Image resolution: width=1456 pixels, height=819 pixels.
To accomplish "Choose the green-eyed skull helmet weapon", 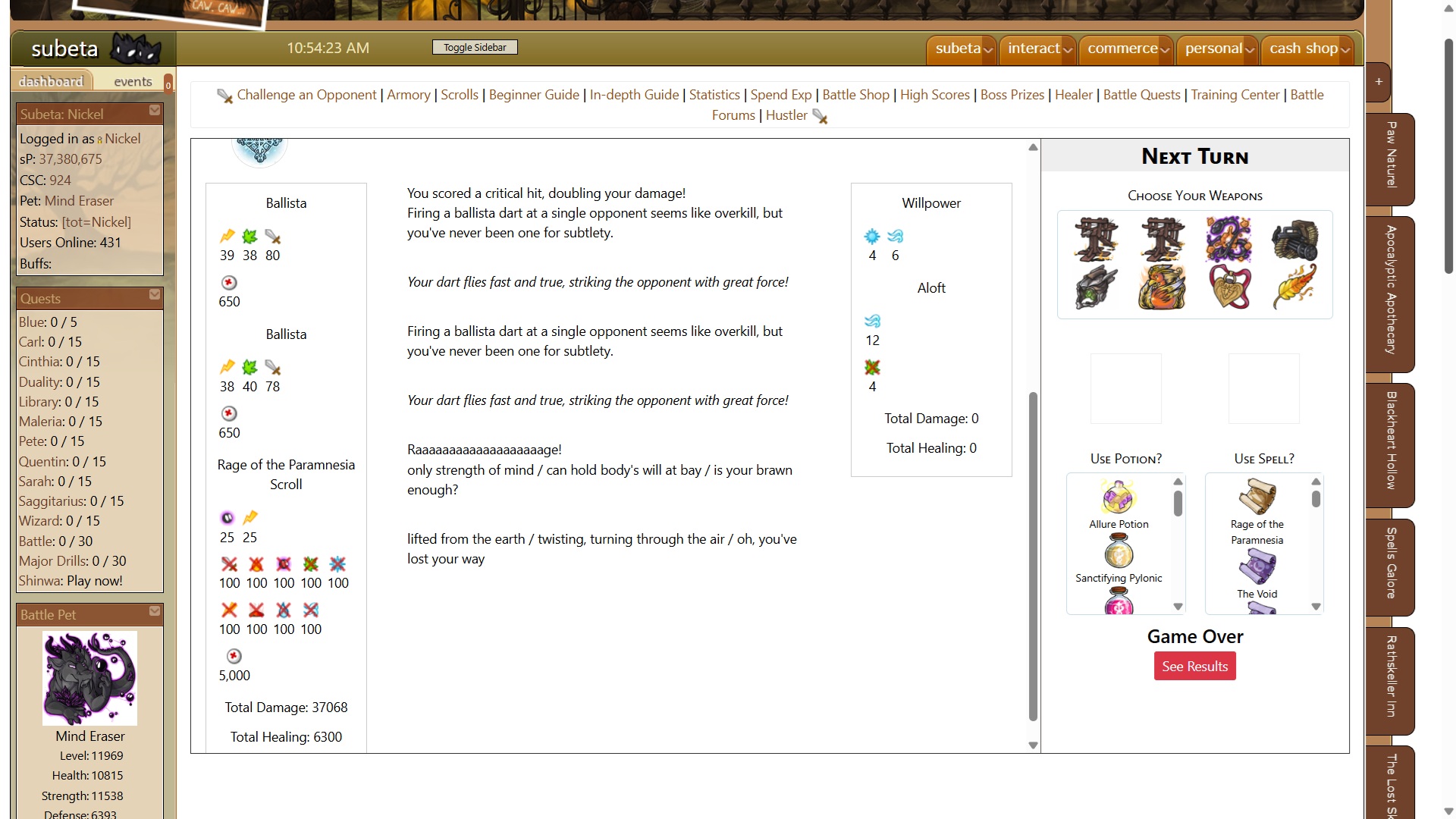I will pos(1096,287).
